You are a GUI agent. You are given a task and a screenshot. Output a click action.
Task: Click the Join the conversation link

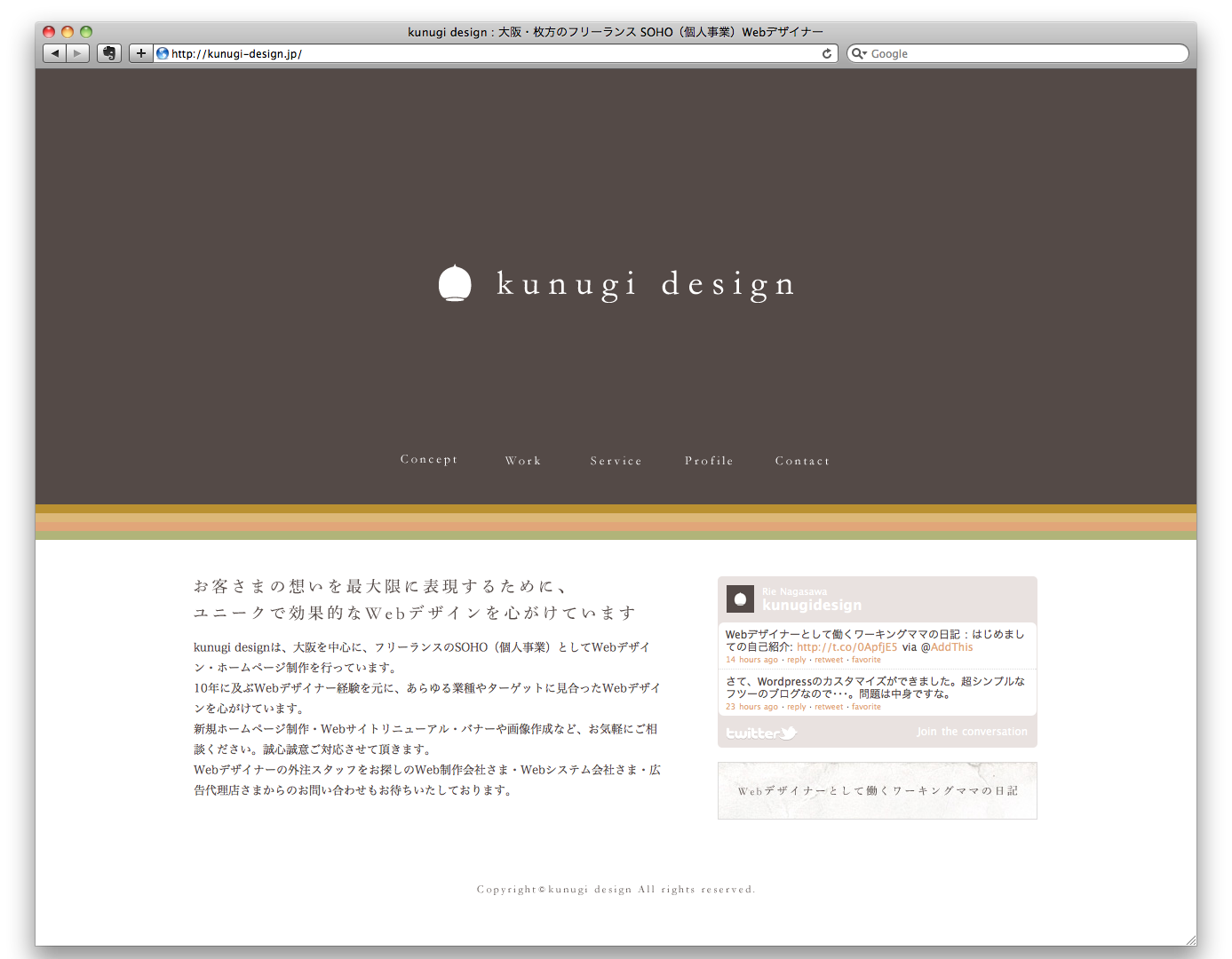(x=972, y=732)
